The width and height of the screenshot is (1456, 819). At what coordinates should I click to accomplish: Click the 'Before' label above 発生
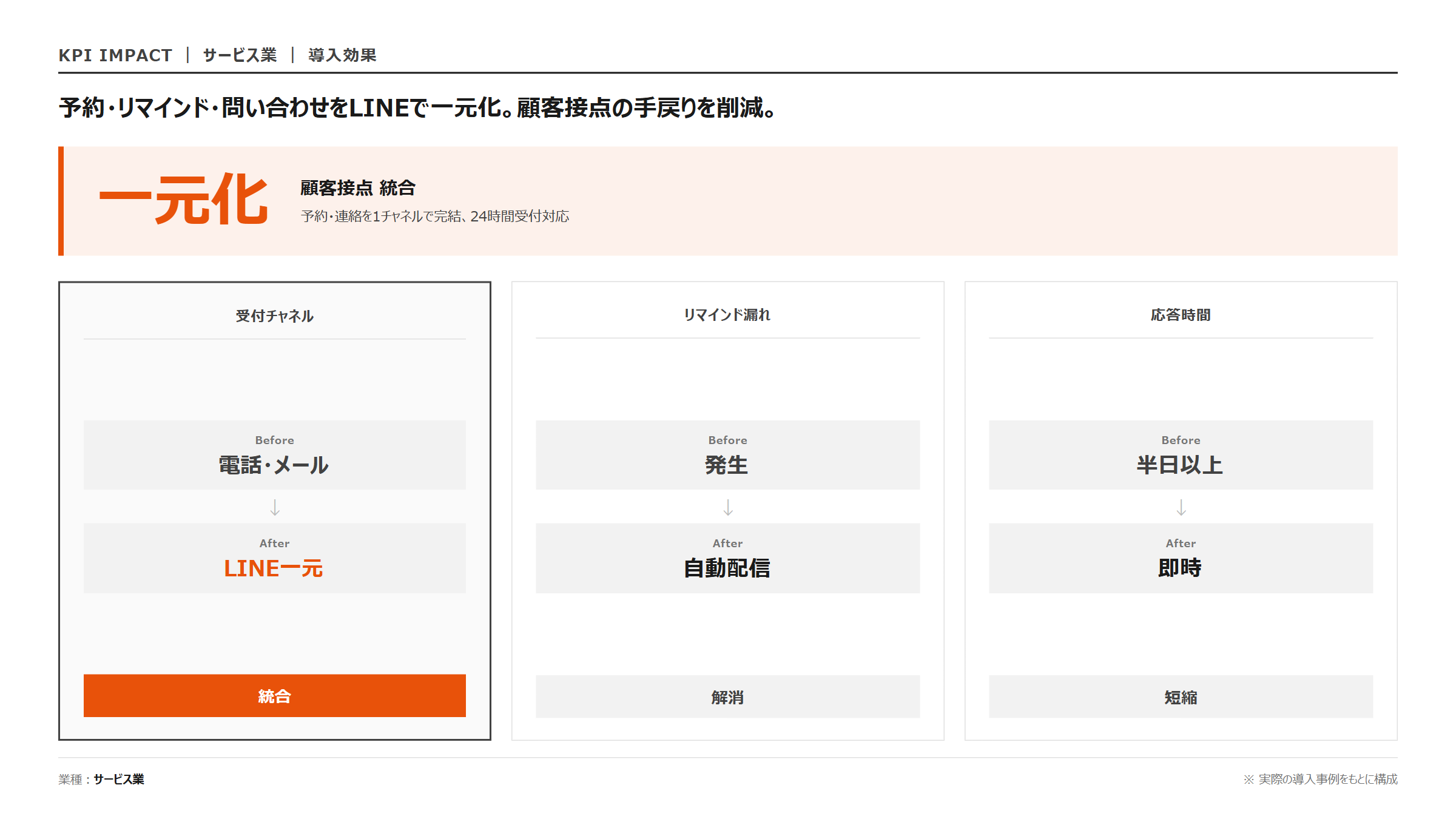click(728, 440)
